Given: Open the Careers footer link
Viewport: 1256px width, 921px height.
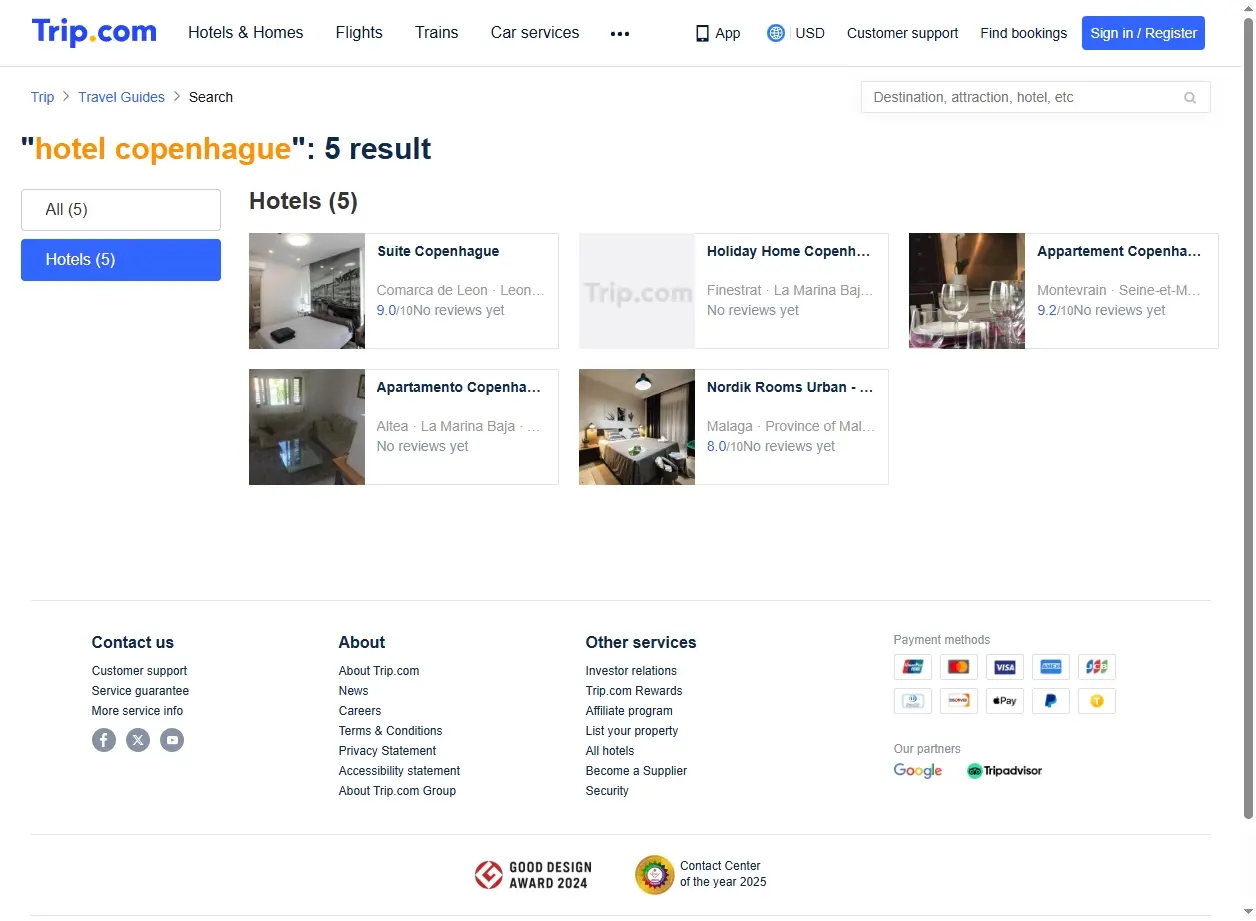Looking at the screenshot, I should [x=360, y=711].
